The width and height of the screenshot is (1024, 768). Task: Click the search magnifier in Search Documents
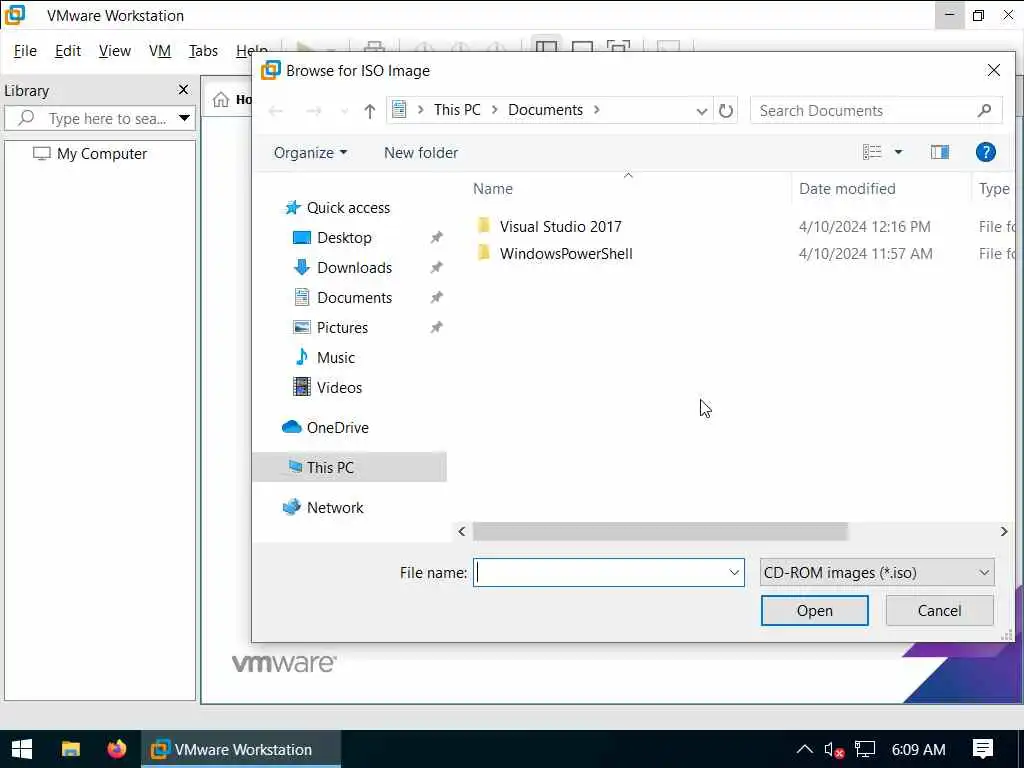[x=984, y=110]
